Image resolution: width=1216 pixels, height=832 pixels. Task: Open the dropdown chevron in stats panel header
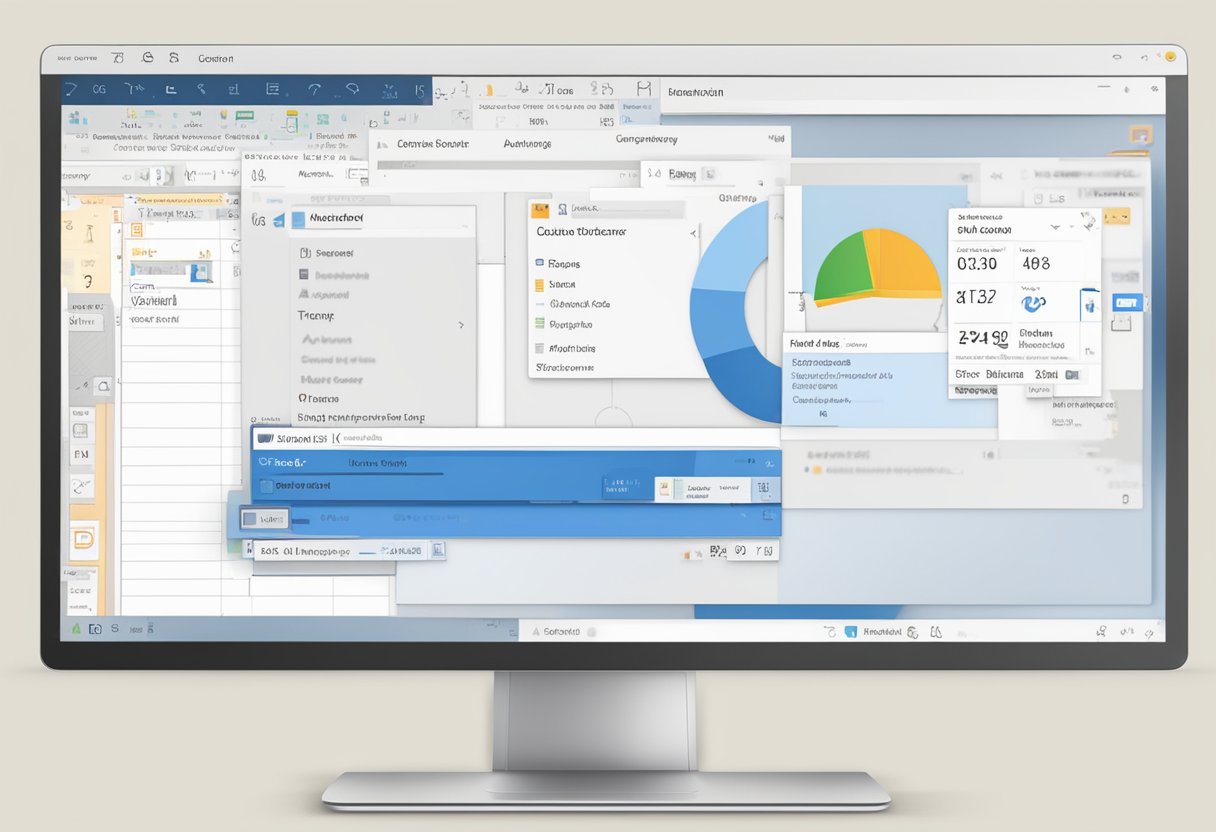coord(1054,229)
